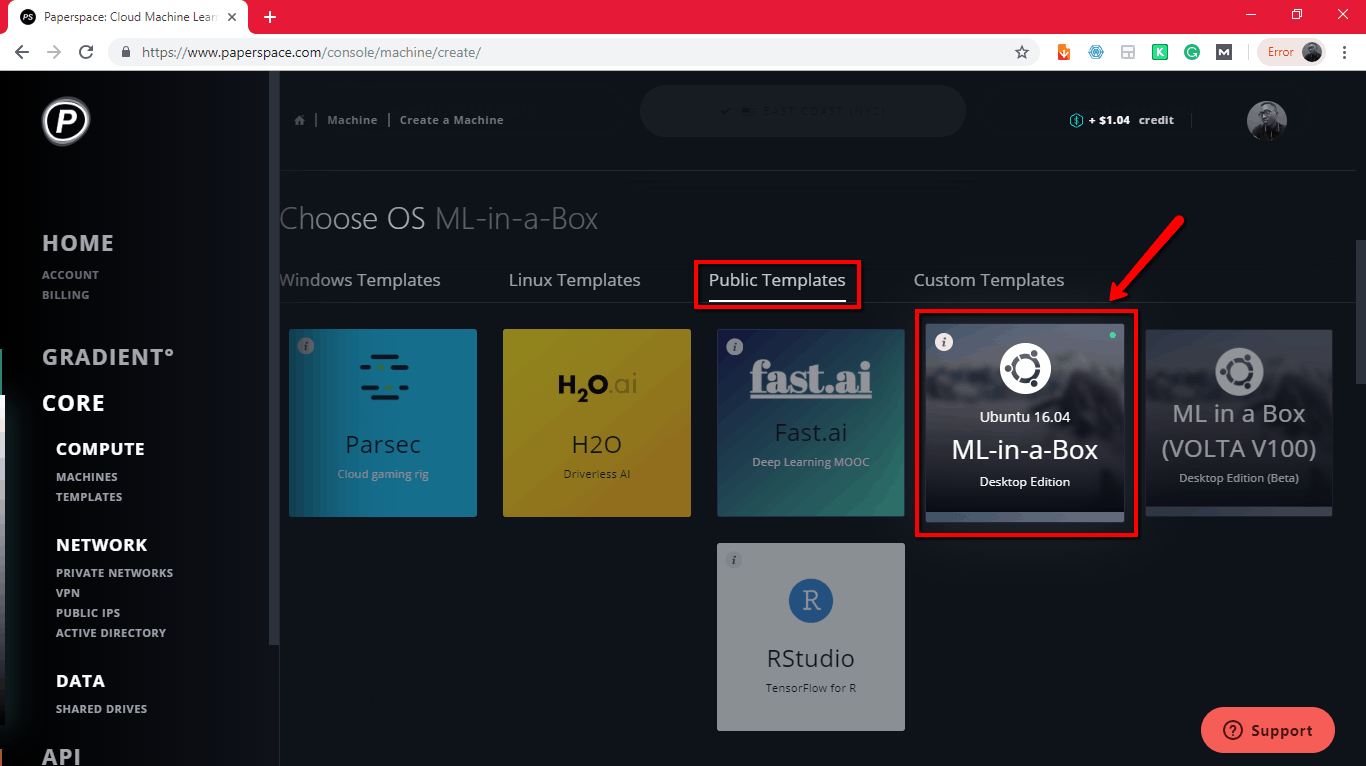This screenshot has width=1366, height=766.
Task: Open info icon on the ML-in-a-Box card
Action: (944, 342)
